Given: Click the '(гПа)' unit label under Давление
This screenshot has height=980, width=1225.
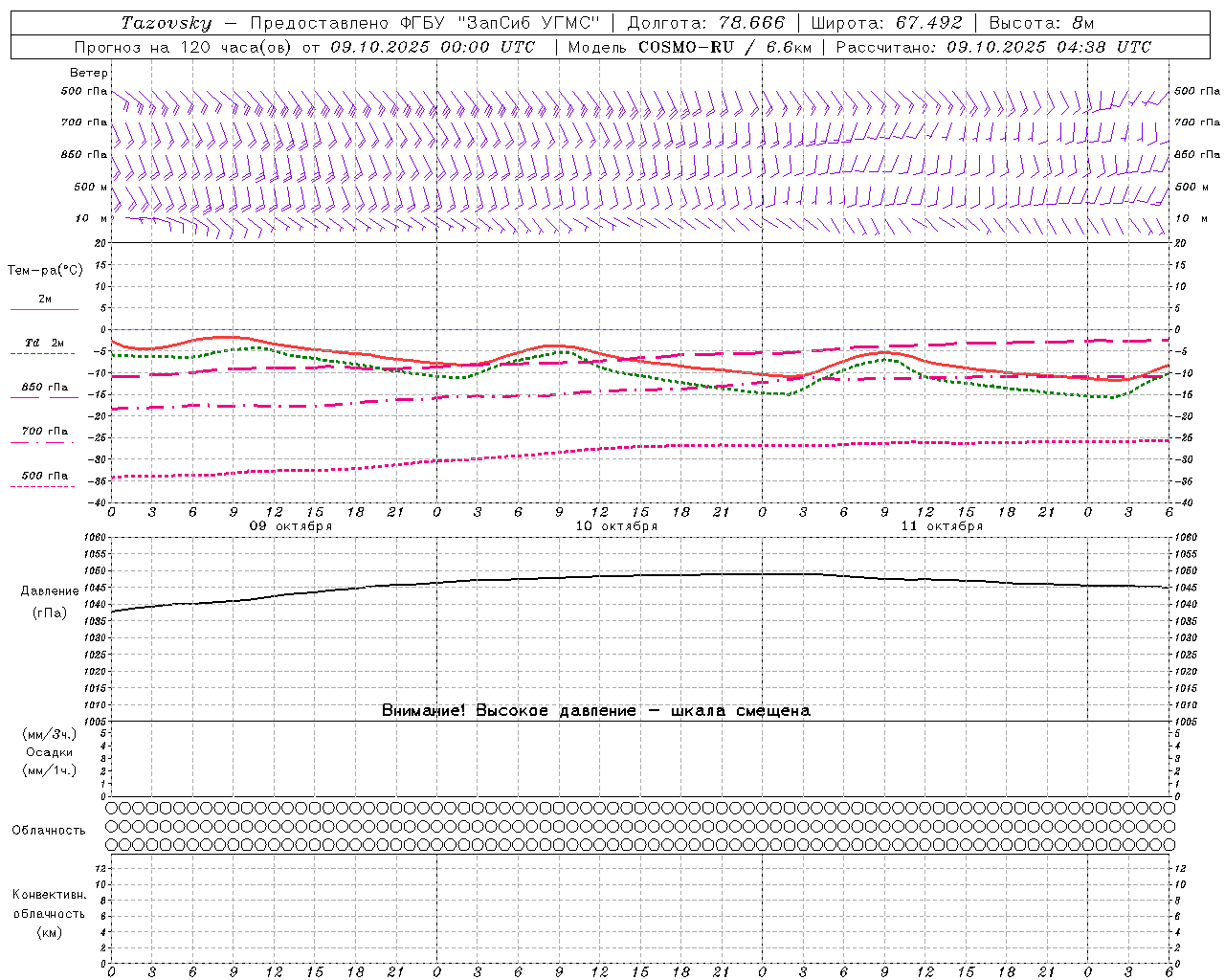Looking at the screenshot, I should coord(50,613).
